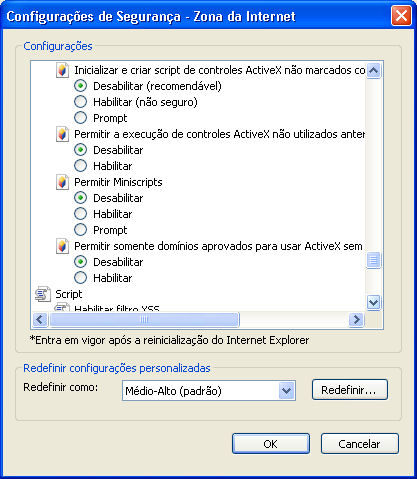Viewport: 417px width, 479px height.
Task: Choose Prompt under Permitir Miniscripts
Action: point(80,230)
